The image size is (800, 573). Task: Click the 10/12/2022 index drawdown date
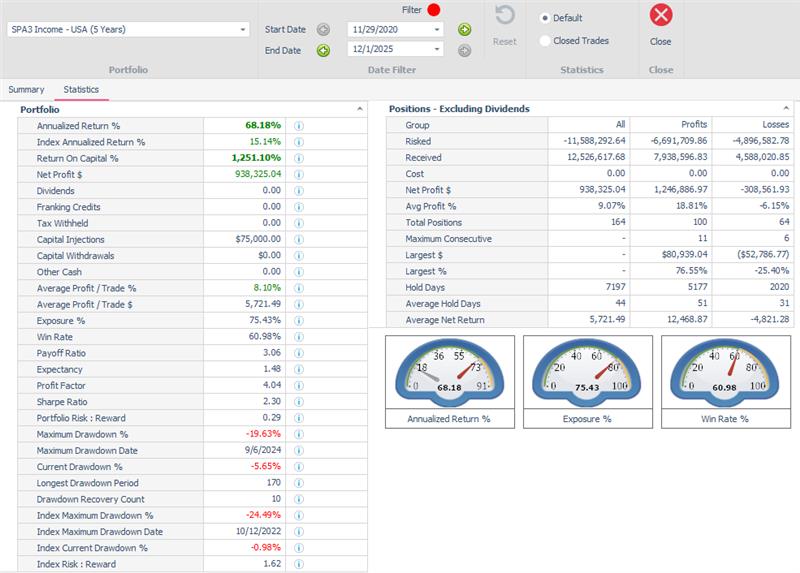tap(258, 531)
